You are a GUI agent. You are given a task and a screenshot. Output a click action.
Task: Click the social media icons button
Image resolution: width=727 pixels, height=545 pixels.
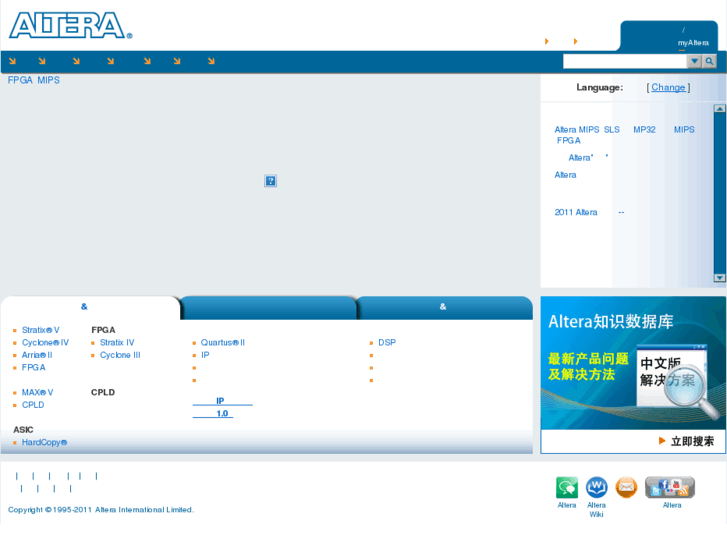tap(670, 487)
